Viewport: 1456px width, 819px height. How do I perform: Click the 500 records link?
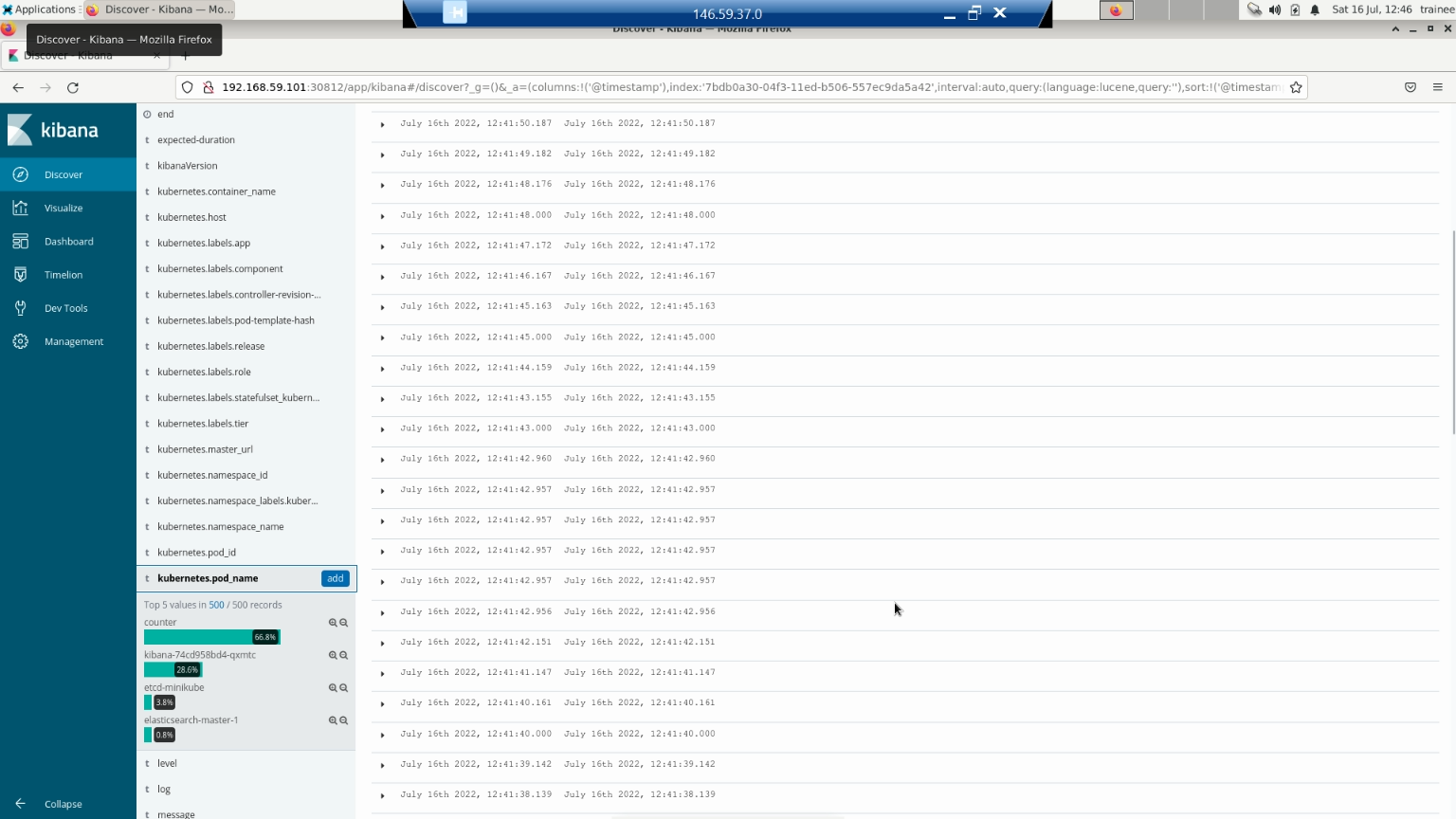click(x=216, y=605)
